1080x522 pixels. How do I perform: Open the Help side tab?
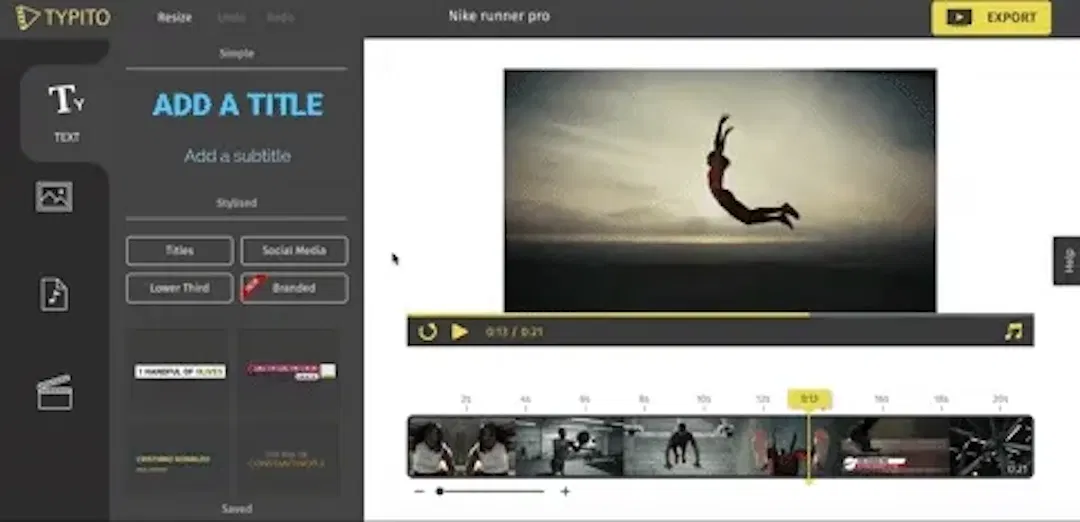pyautogui.click(x=1067, y=261)
